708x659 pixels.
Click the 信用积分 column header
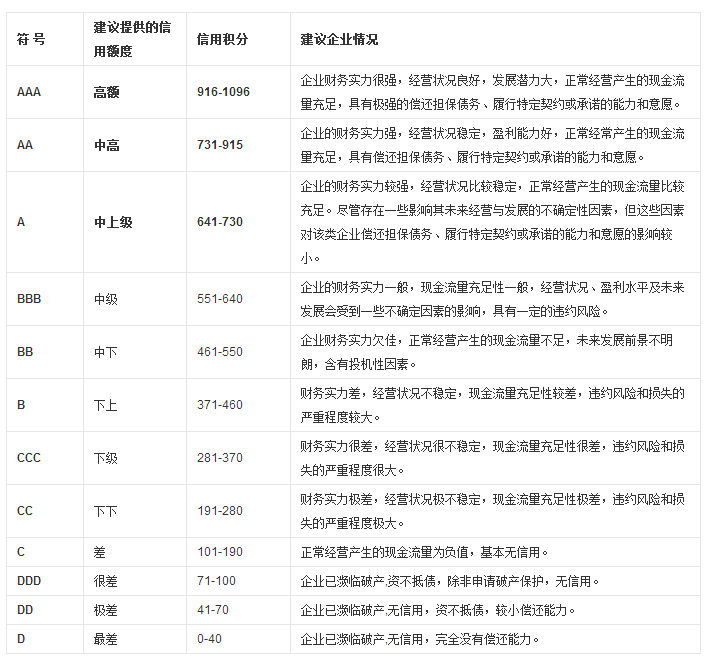point(223,39)
